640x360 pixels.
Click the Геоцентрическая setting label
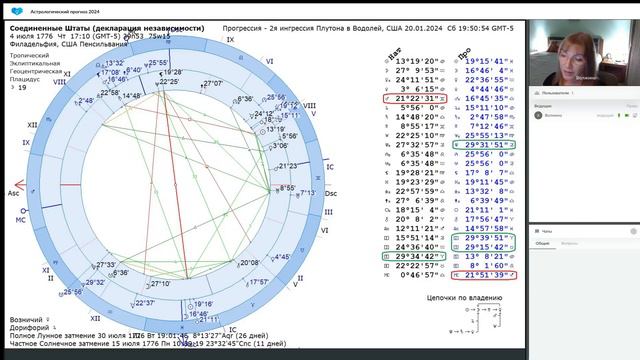(x=36, y=71)
